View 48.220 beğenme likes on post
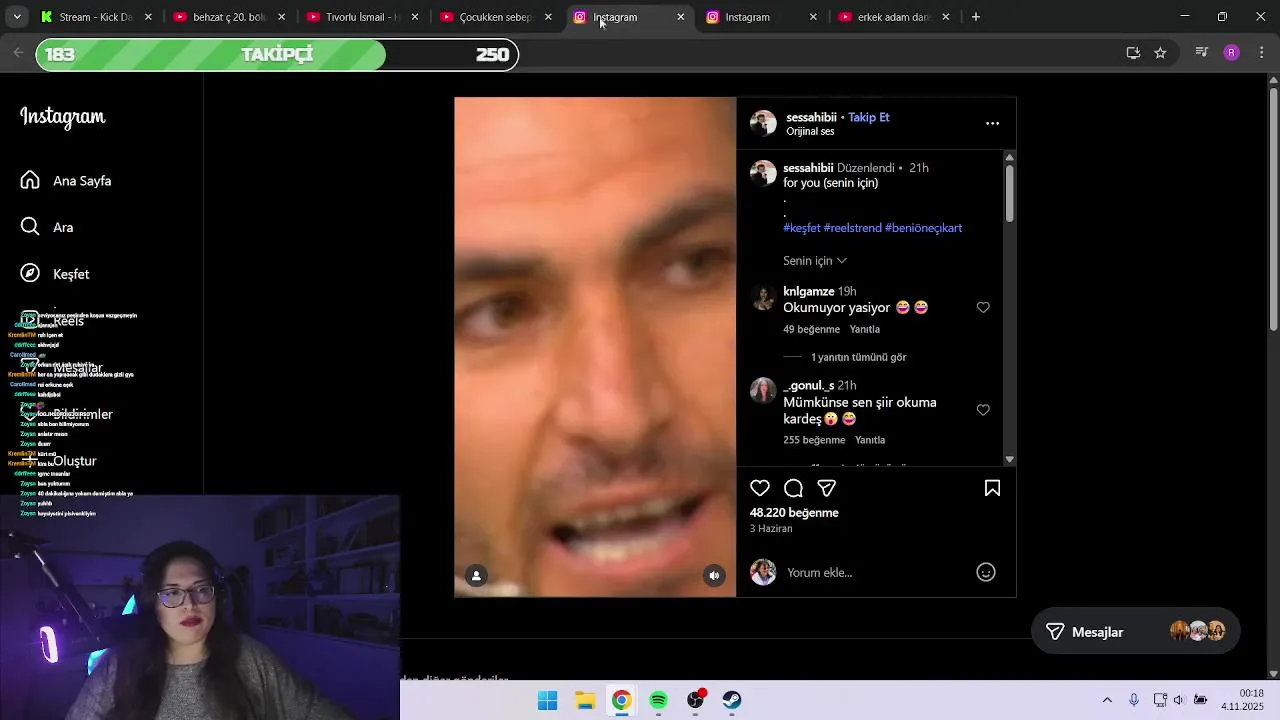The width and height of the screenshot is (1280, 720). pyautogui.click(x=794, y=513)
